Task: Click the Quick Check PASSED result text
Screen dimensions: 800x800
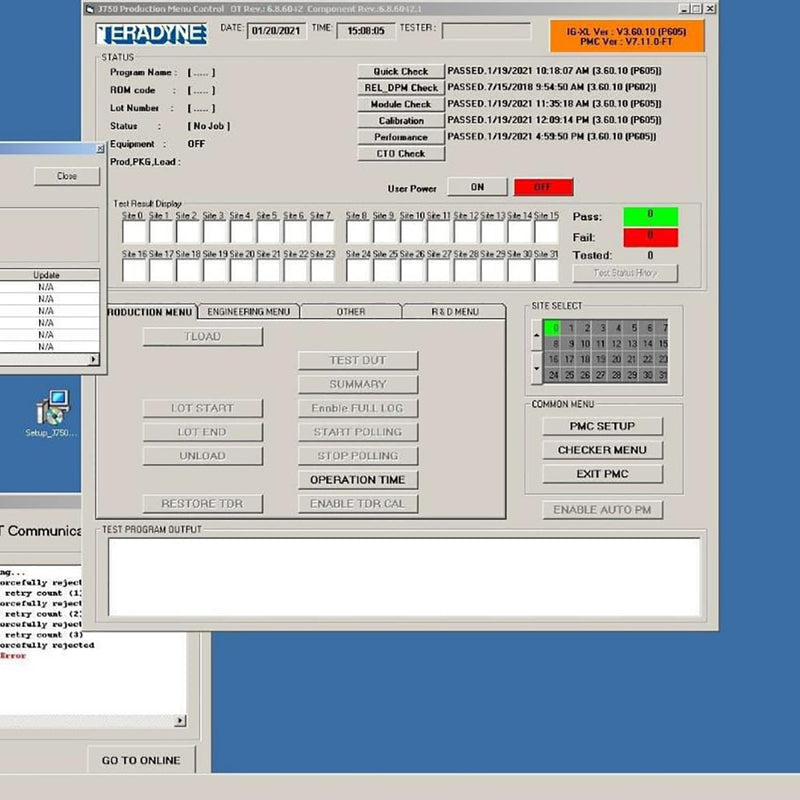Action: tap(554, 71)
